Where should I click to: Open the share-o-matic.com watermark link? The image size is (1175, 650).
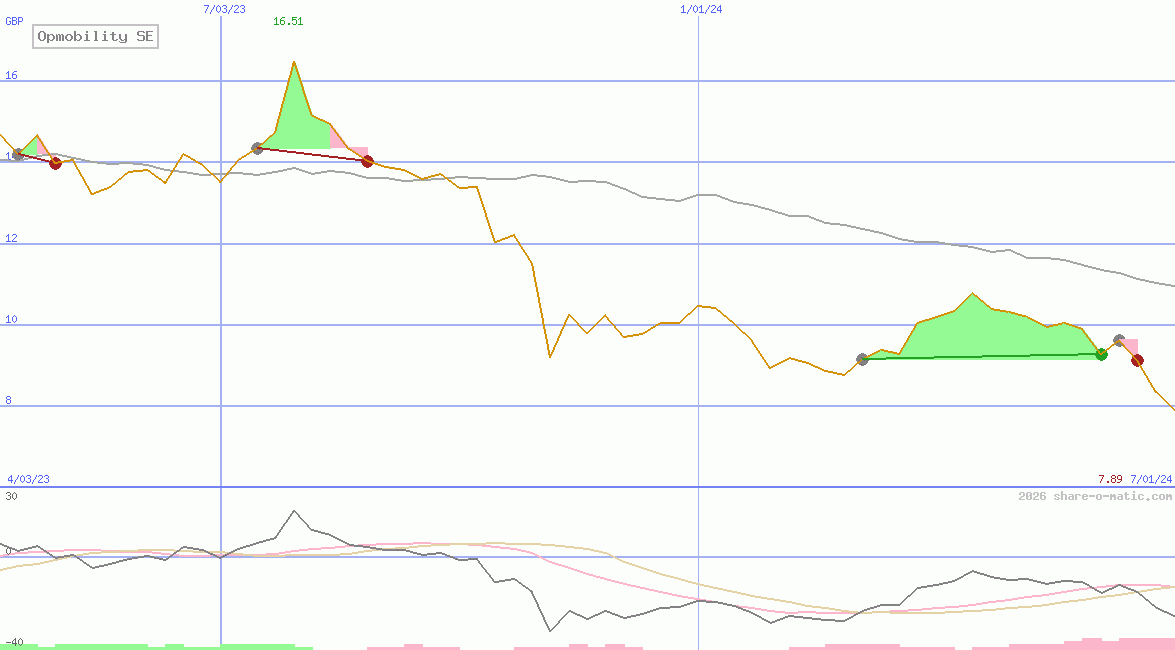[1095, 496]
